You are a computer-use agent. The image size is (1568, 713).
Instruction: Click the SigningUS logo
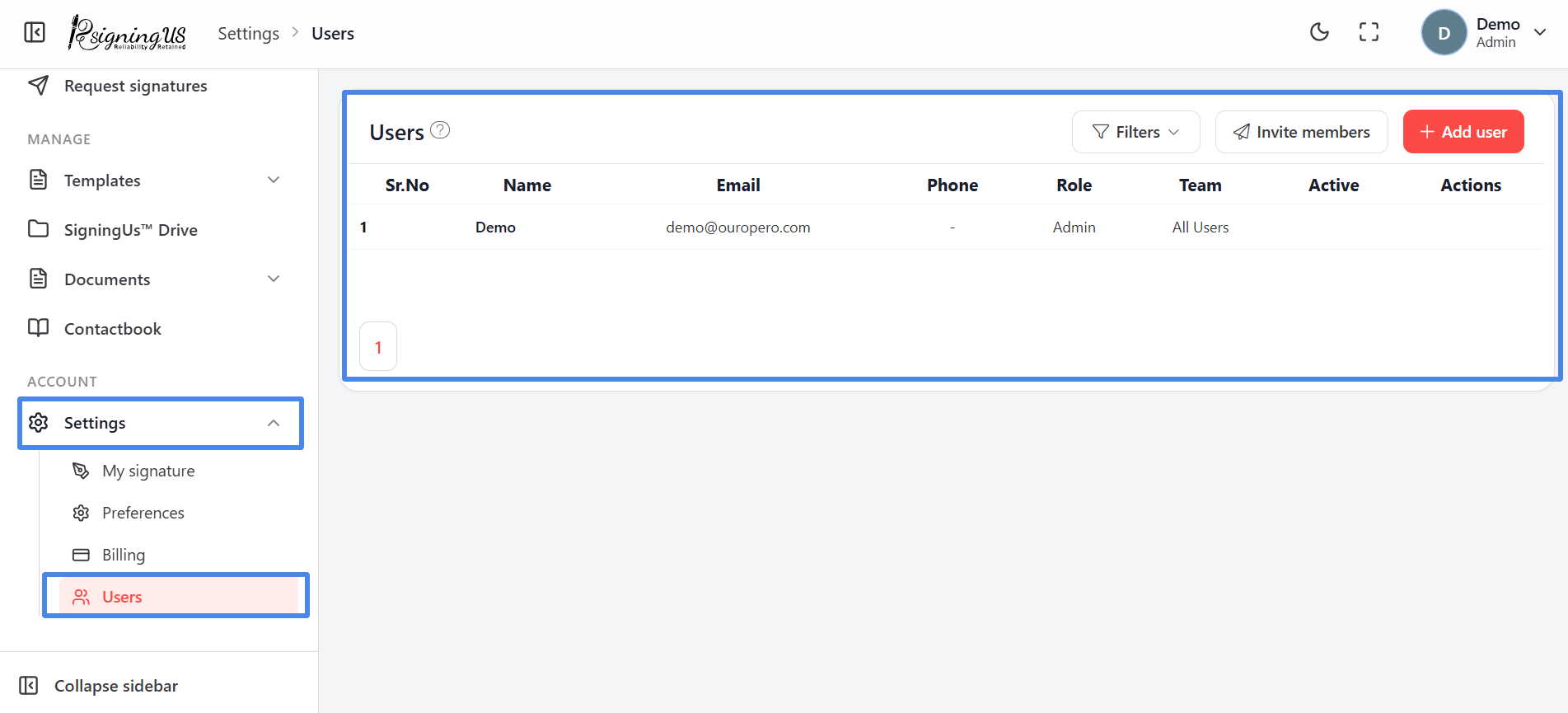[x=128, y=33]
